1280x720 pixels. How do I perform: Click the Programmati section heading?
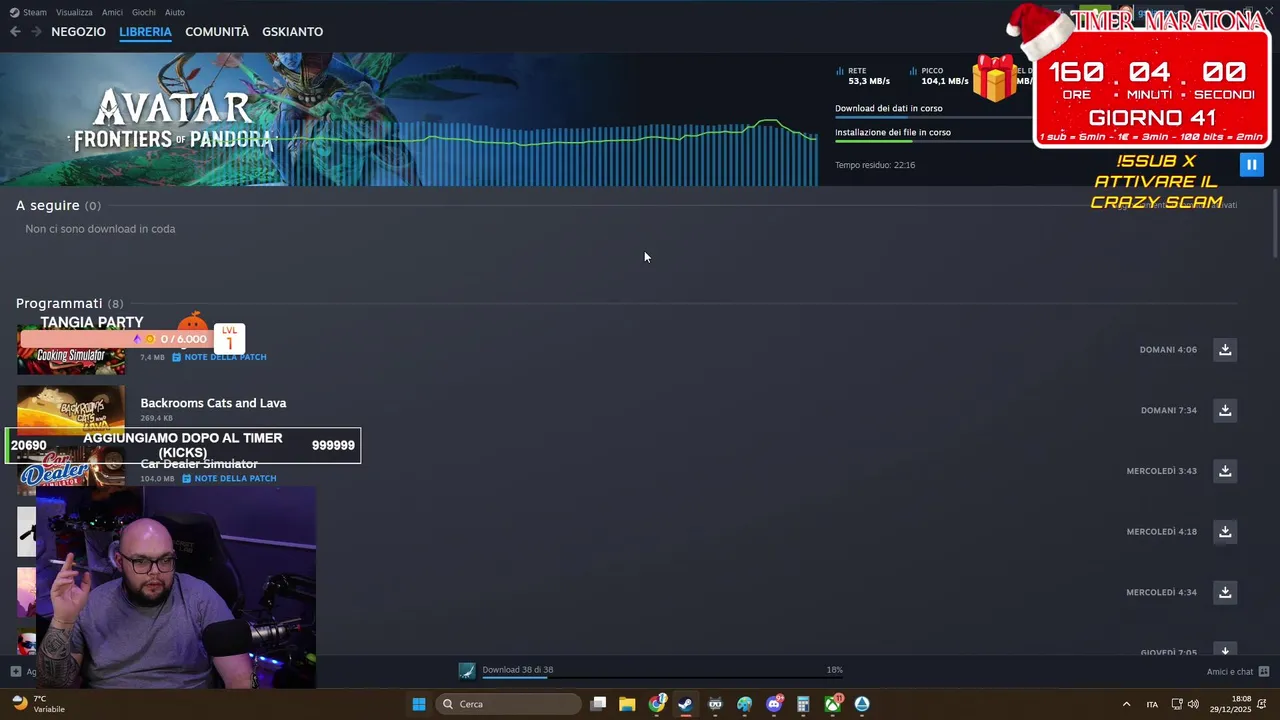[59, 303]
